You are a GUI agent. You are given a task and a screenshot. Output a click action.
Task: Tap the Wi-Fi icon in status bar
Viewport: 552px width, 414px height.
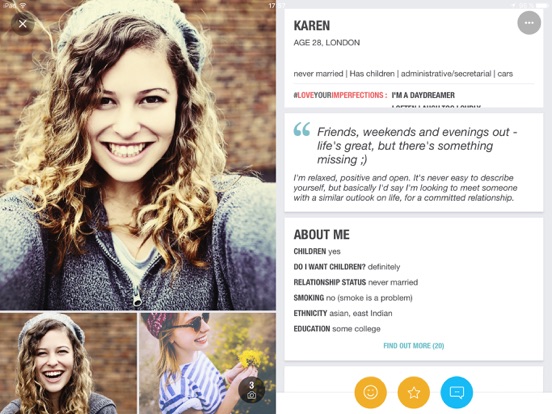coord(23,6)
